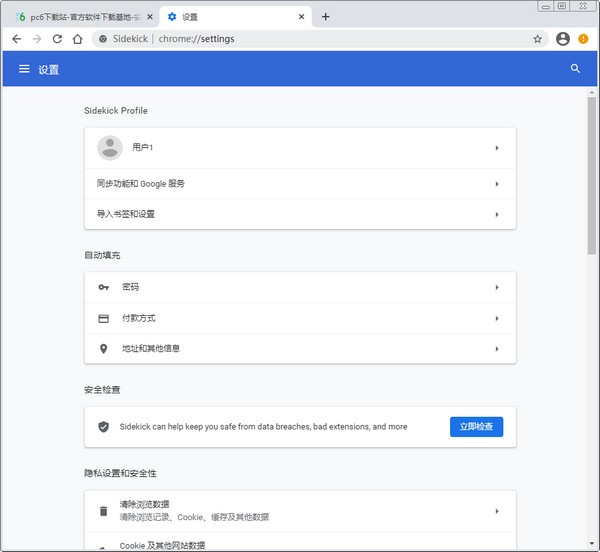The height and width of the screenshot is (552, 600).
Task: Open the hamburger menu in Settings header
Action: pos(24,69)
